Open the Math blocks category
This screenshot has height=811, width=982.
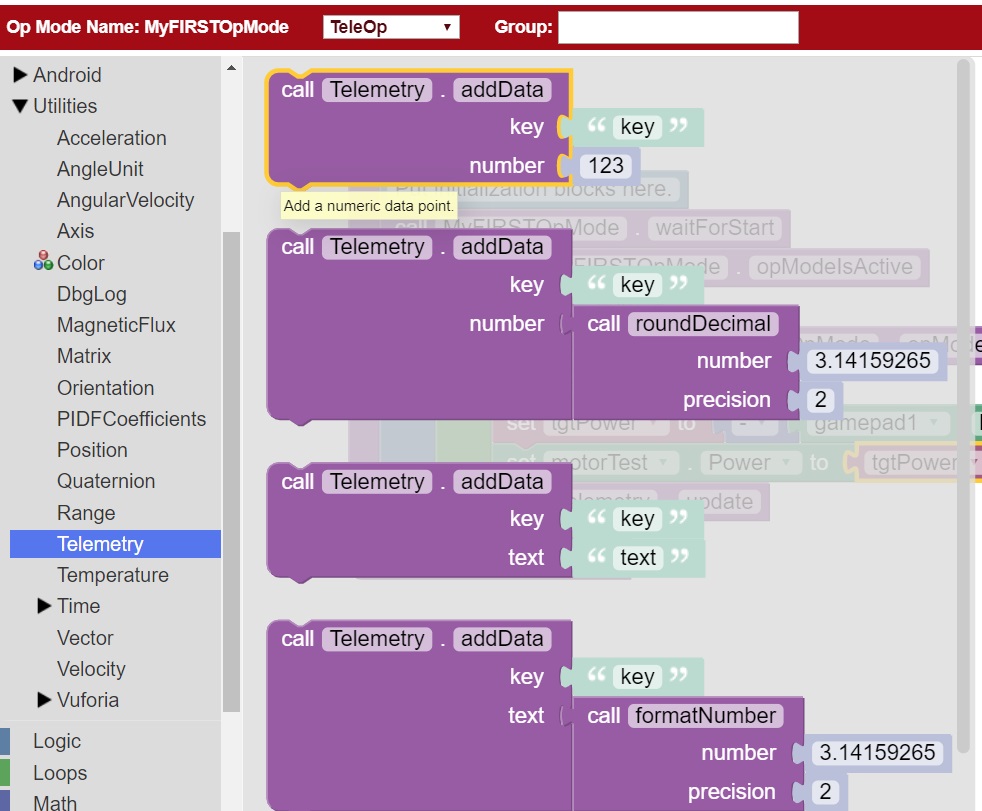coord(54,801)
